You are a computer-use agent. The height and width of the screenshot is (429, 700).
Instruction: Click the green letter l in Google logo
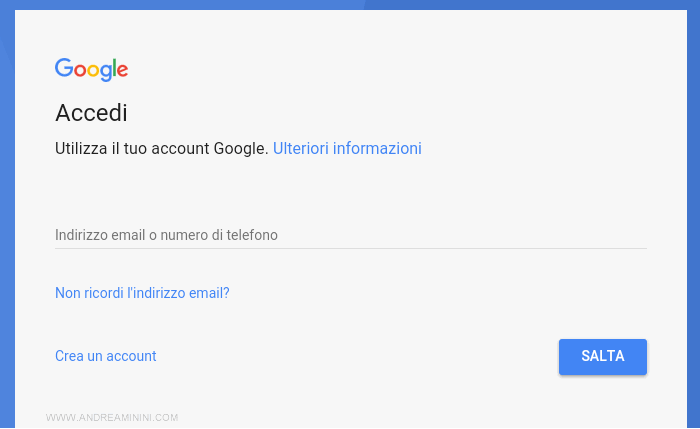click(x=114, y=67)
